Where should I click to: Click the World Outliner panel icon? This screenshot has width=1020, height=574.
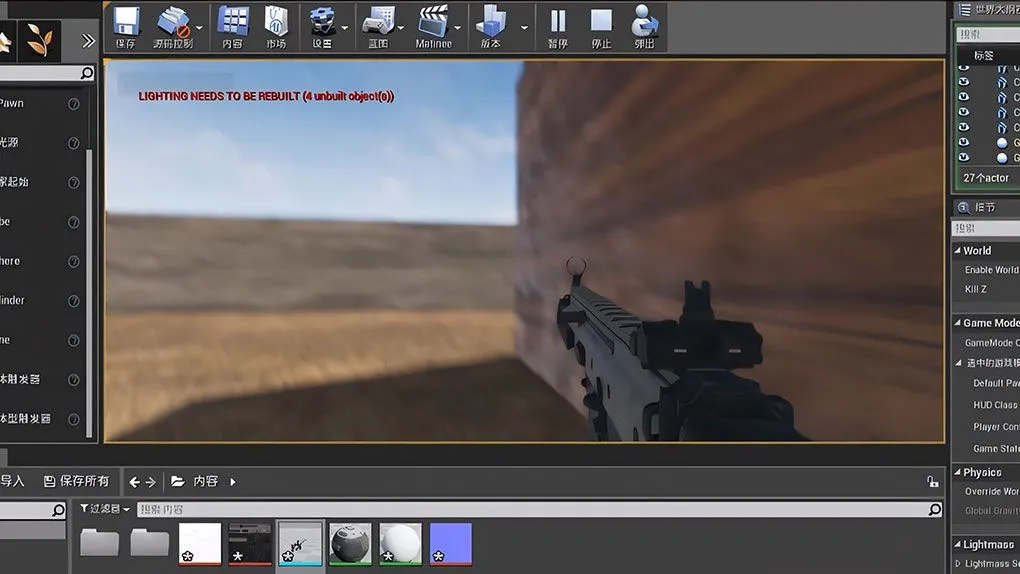pos(965,10)
